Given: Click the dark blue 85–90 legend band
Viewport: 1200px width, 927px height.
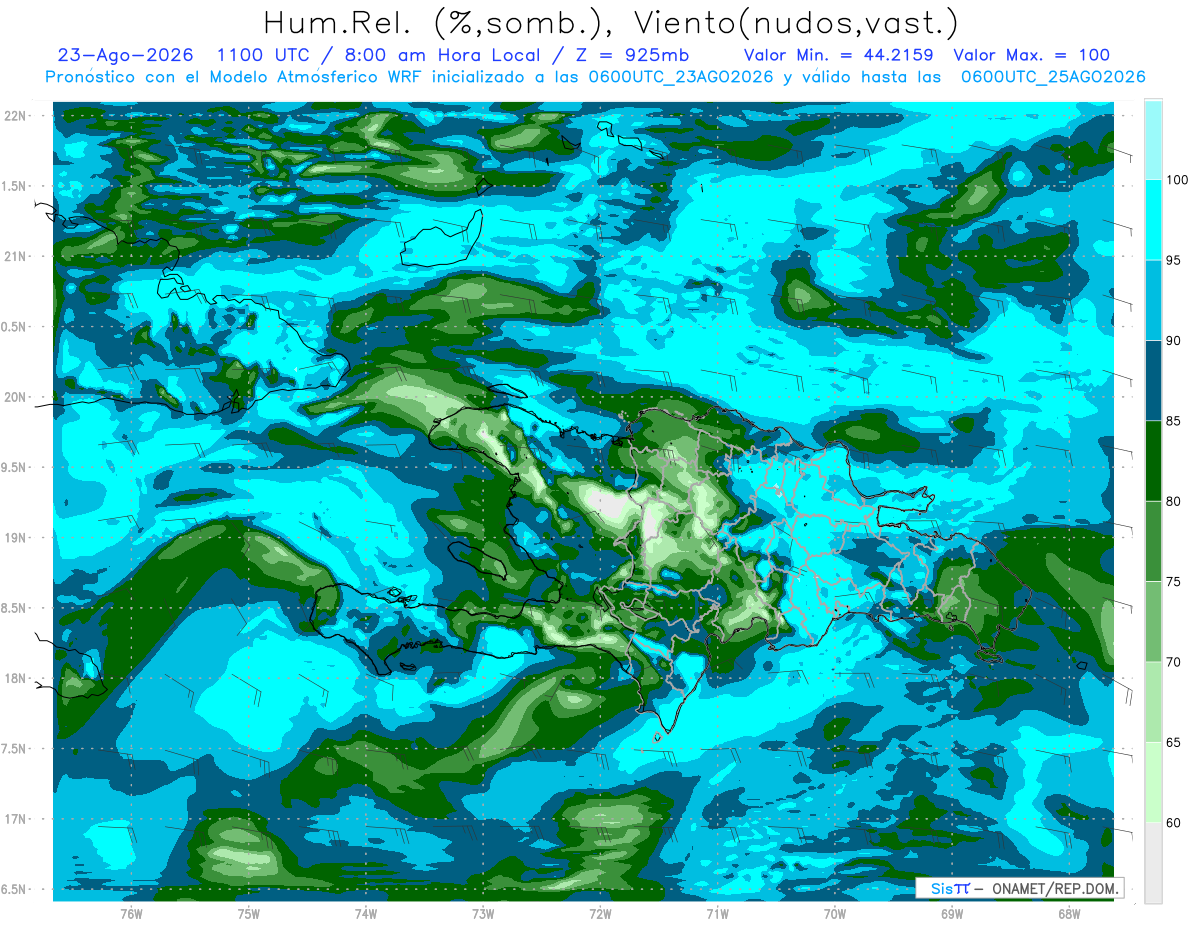Looking at the screenshot, I should pyautogui.click(x=1153, y=381).
